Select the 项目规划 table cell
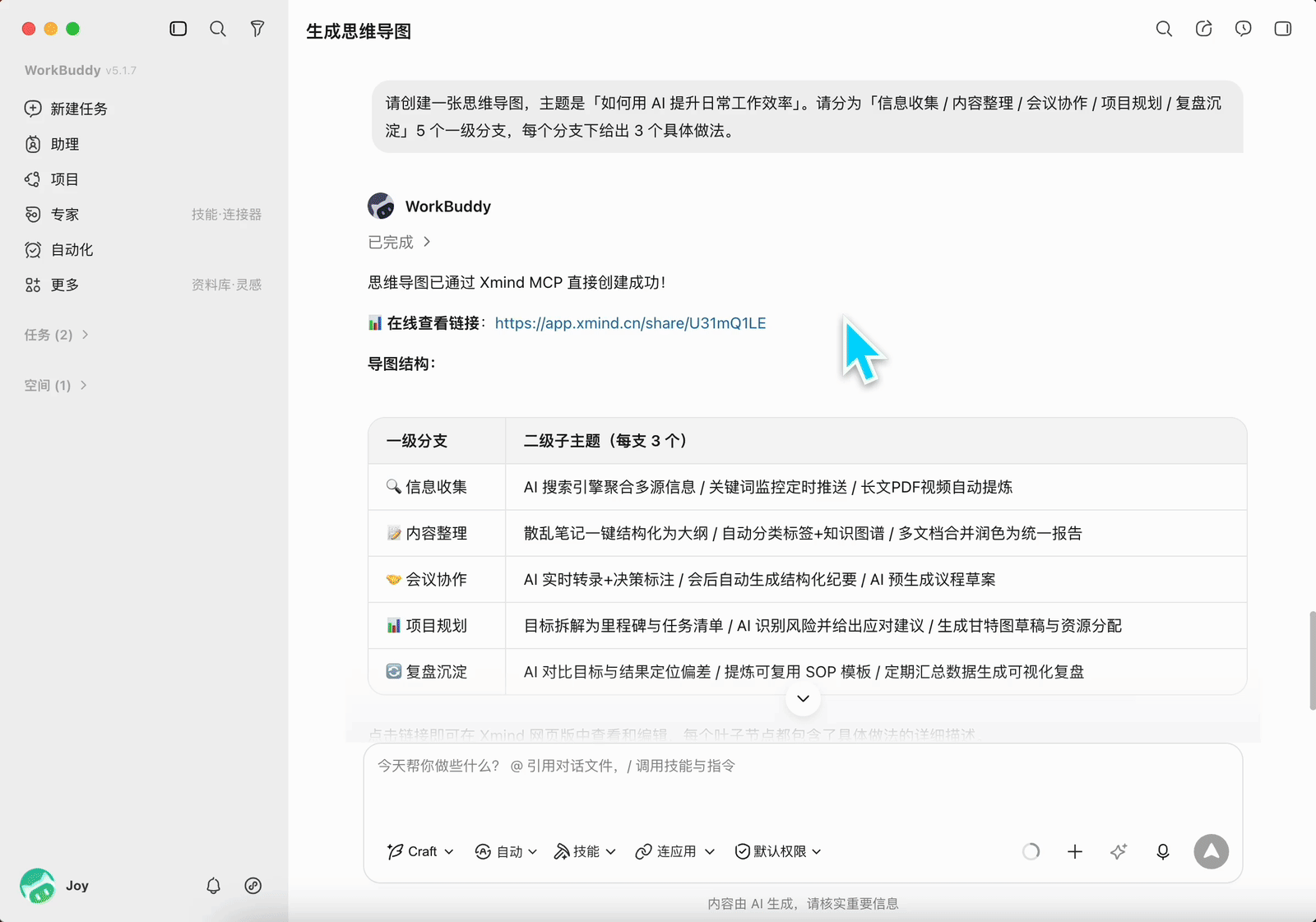Viewport: 1316px width, 922px height. pyautogui.click(x=437, y=625)
